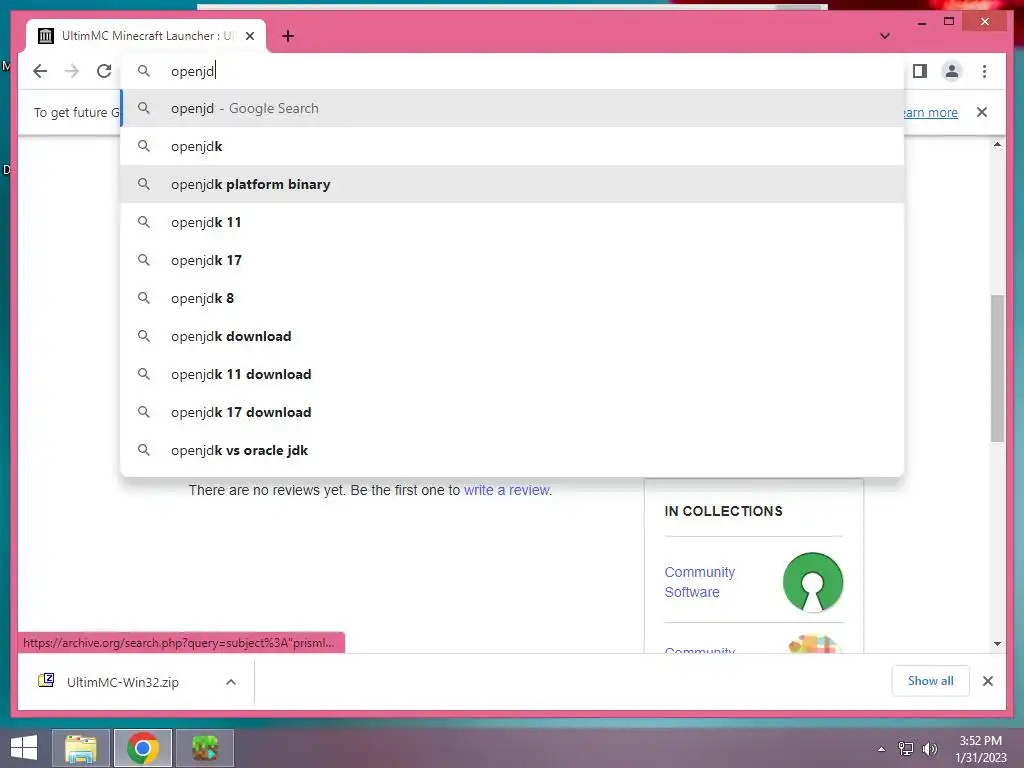Go back using the browser back arrow
This screenshot has height=768, width=1024.
tap(40, 71)
